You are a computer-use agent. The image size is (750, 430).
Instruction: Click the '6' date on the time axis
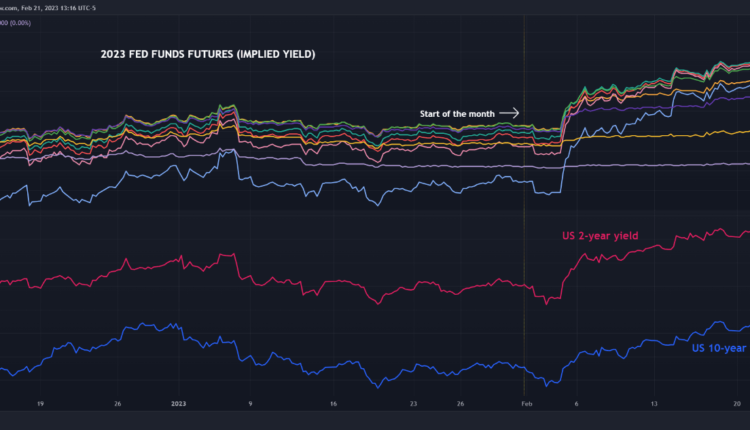point(576,404)
